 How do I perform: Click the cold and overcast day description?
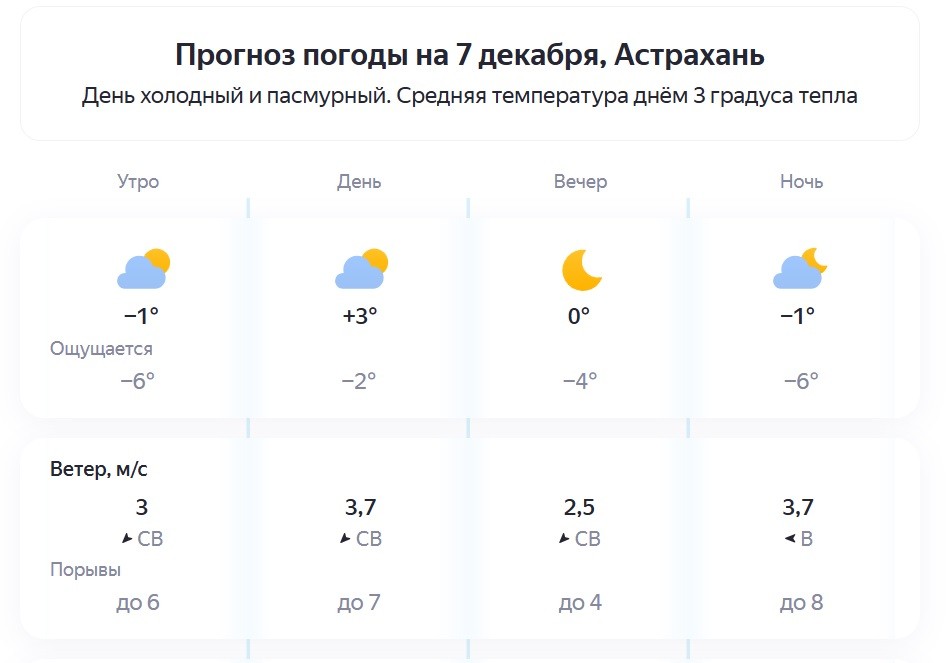tap(470, 97)
